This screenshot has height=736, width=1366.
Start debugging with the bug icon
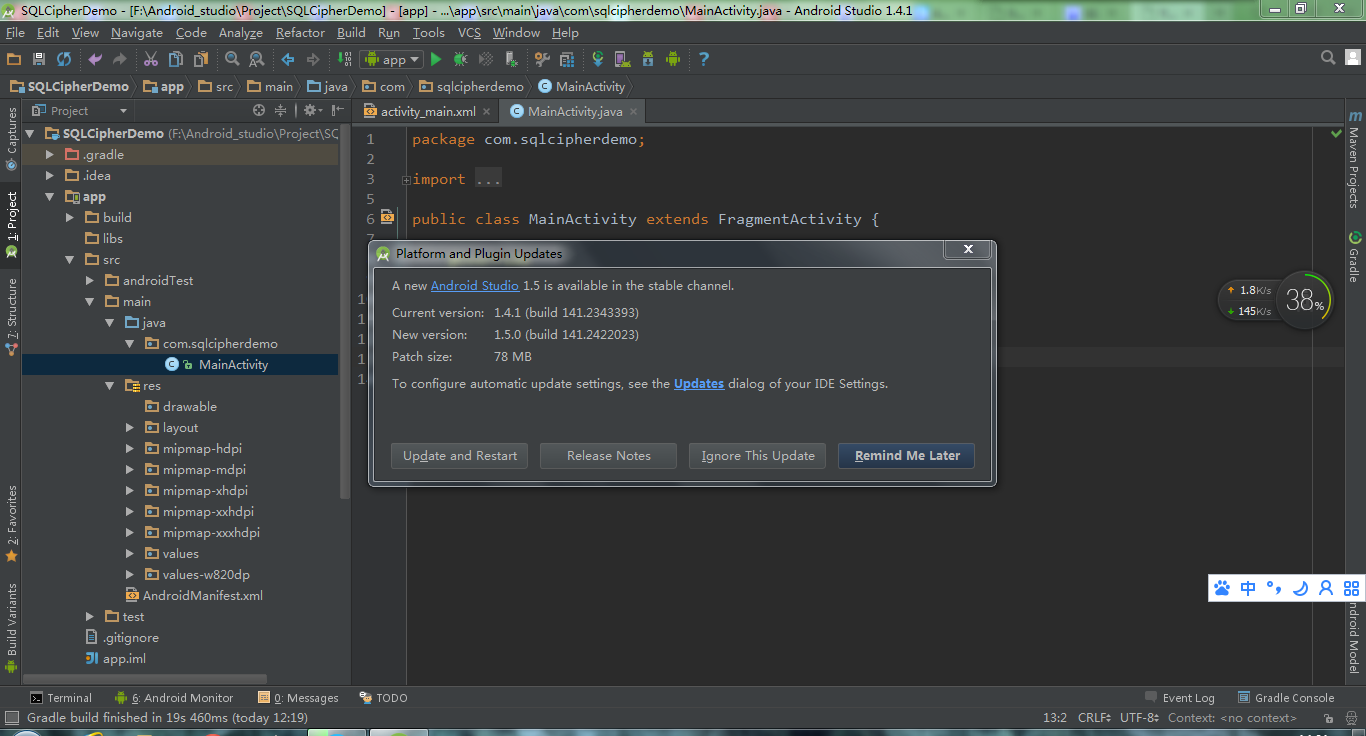(x=461, y=59)
